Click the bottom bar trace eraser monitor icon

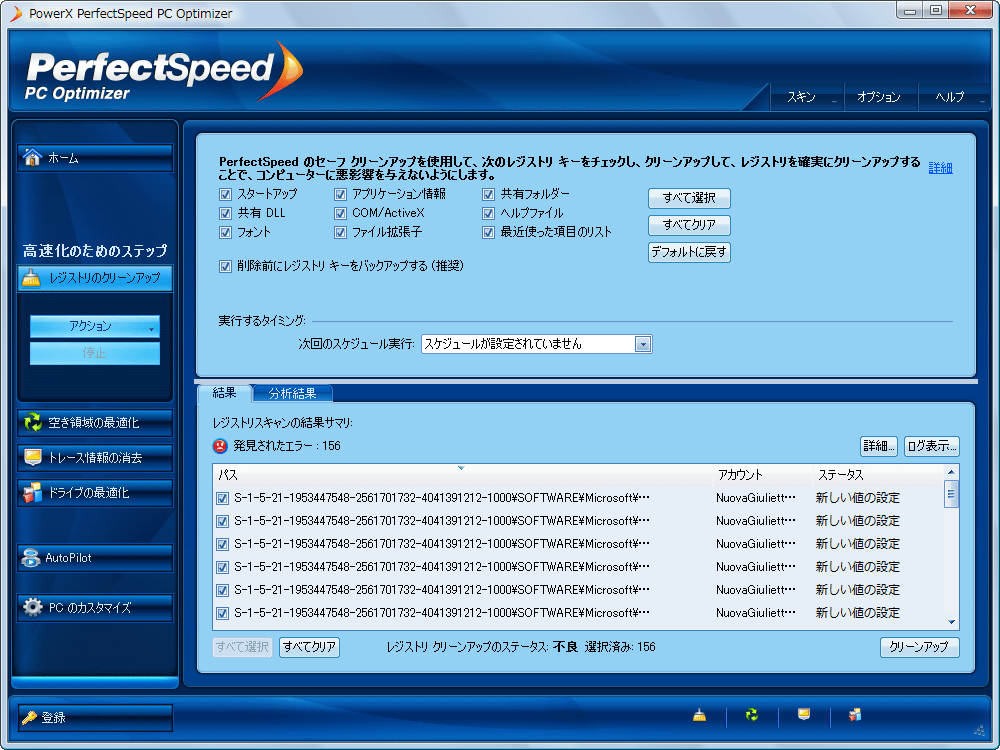[804, 714]
